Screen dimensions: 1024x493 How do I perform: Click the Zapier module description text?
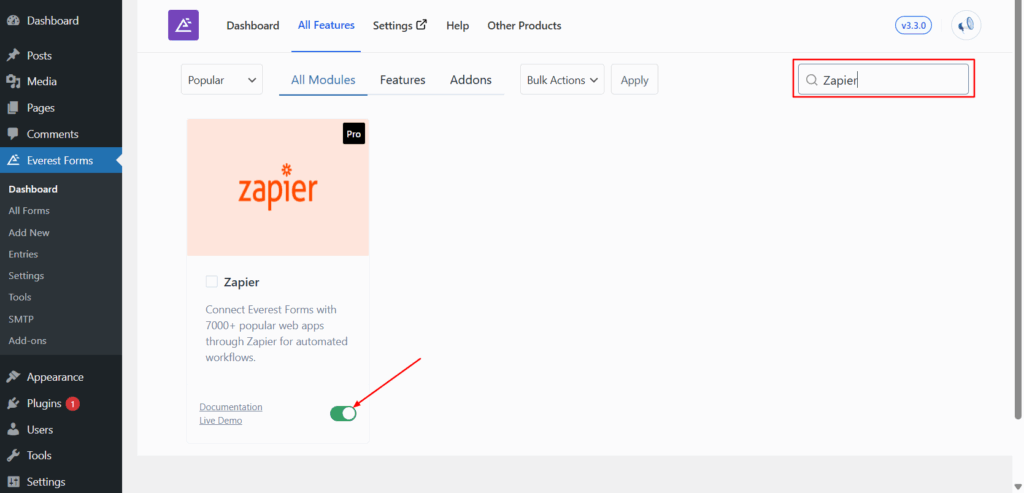coord(277,334)
